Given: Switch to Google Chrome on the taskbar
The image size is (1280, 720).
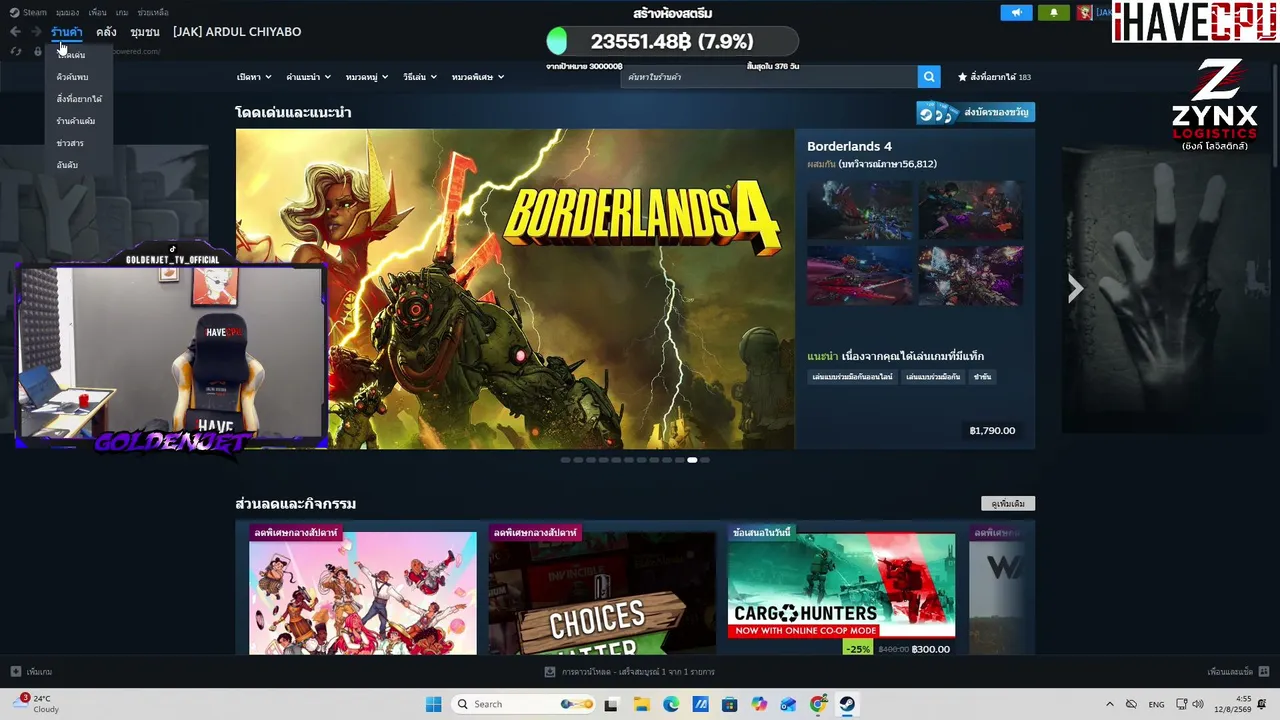Looking at the screenshot, I should pyautogui.click(x=818, y=704).
